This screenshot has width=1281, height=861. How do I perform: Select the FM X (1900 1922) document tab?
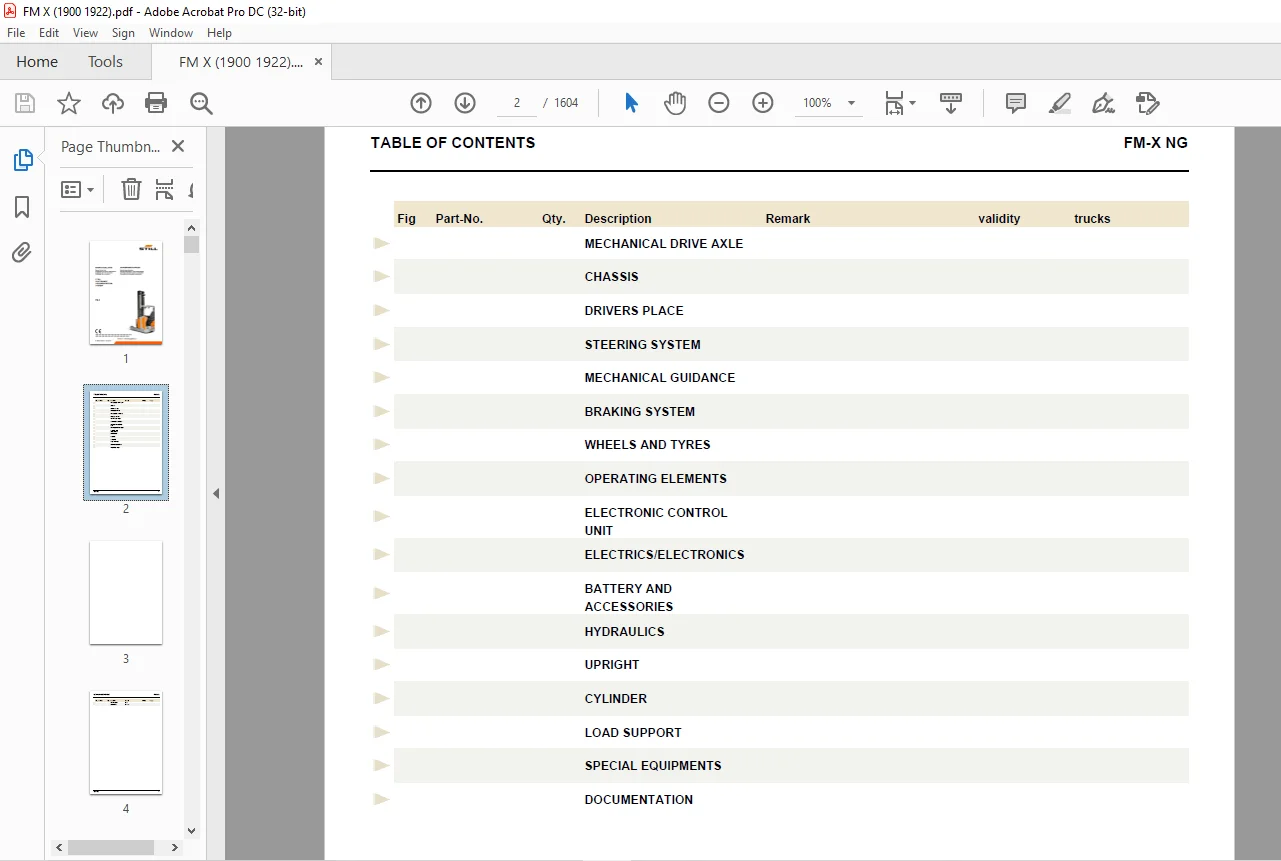pyautogui.click(x=241, y=62)
